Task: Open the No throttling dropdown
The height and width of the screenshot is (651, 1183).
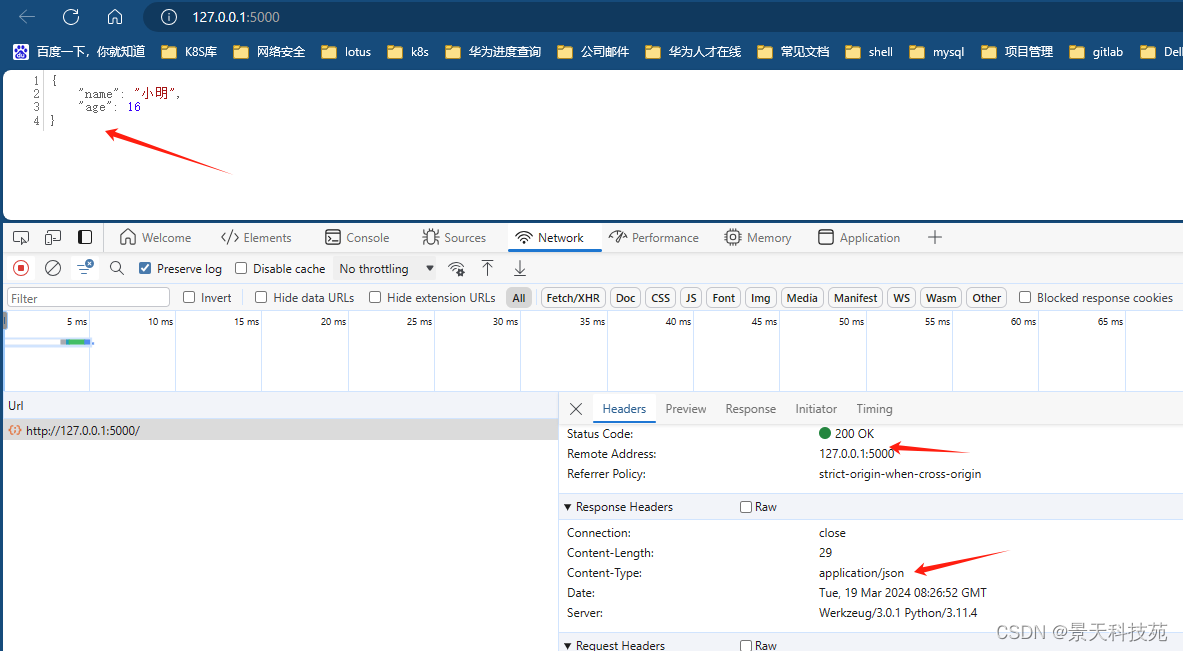Action: (x=386, y=269)
